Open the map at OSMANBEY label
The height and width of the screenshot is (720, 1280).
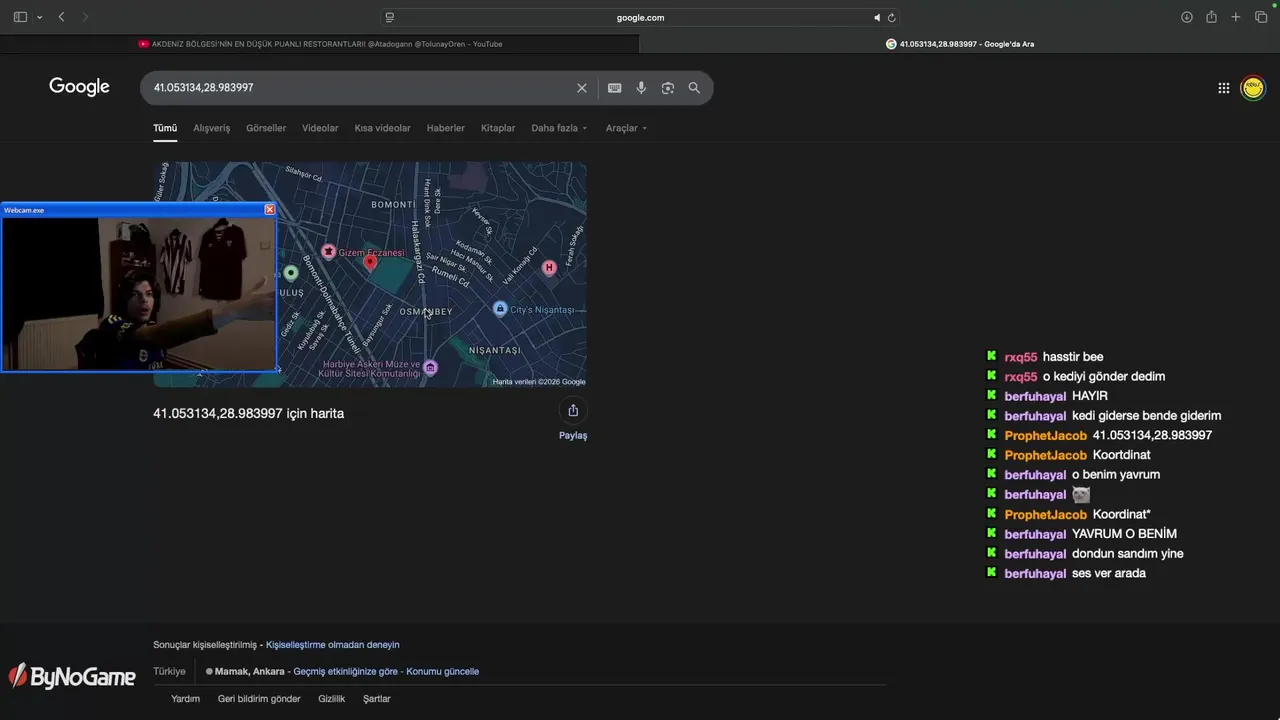point(426,311)
